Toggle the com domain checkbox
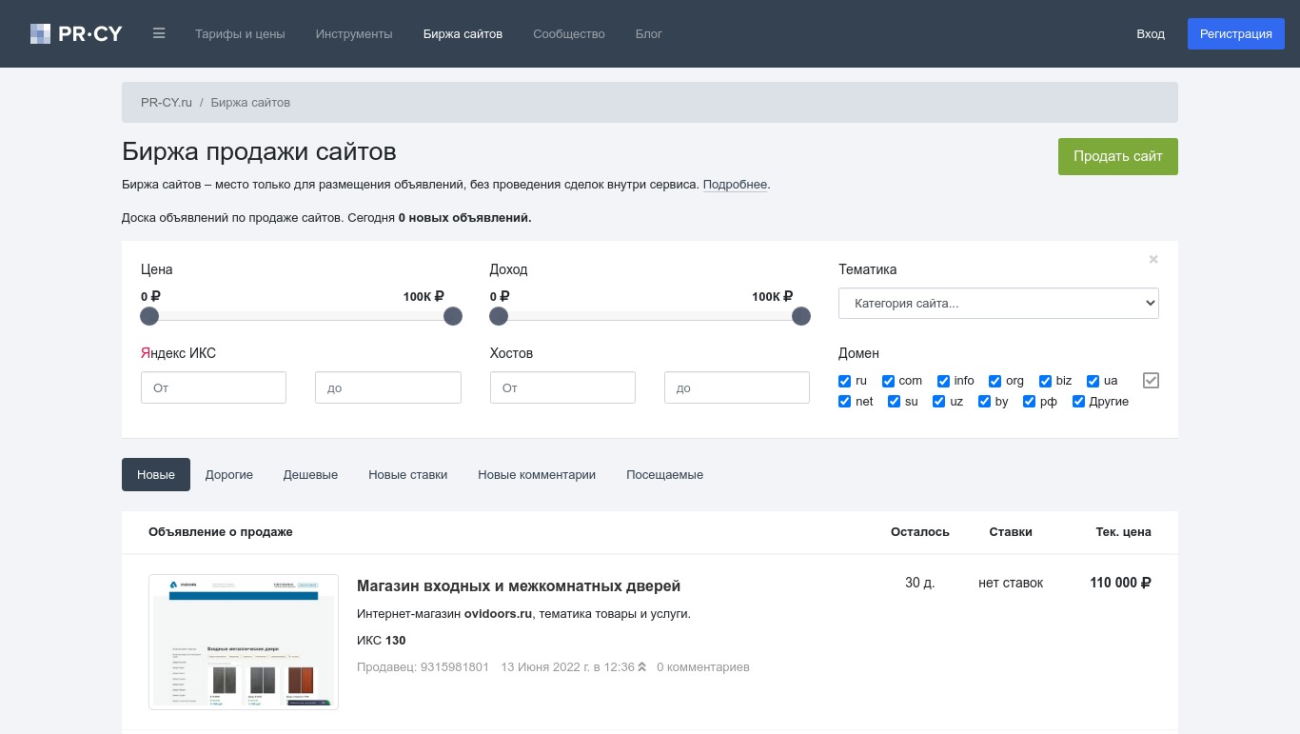 (888, 381)
